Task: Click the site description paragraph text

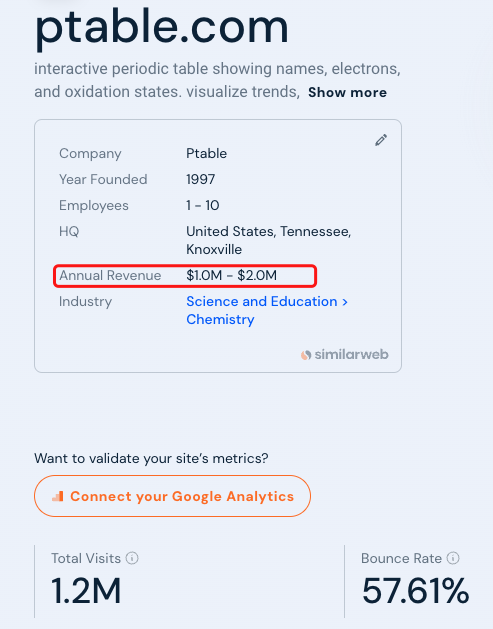Action: point(217,80)
